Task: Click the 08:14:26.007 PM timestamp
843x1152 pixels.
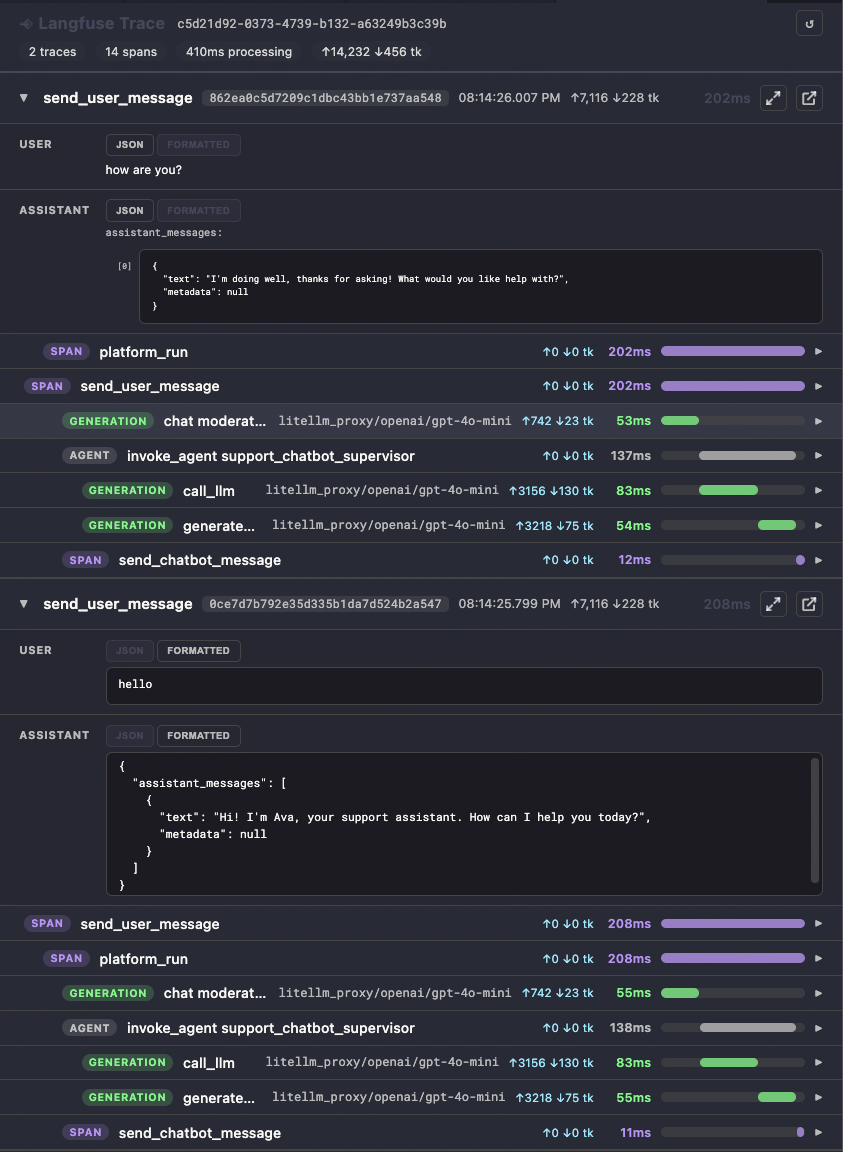Action: (509, 98)
